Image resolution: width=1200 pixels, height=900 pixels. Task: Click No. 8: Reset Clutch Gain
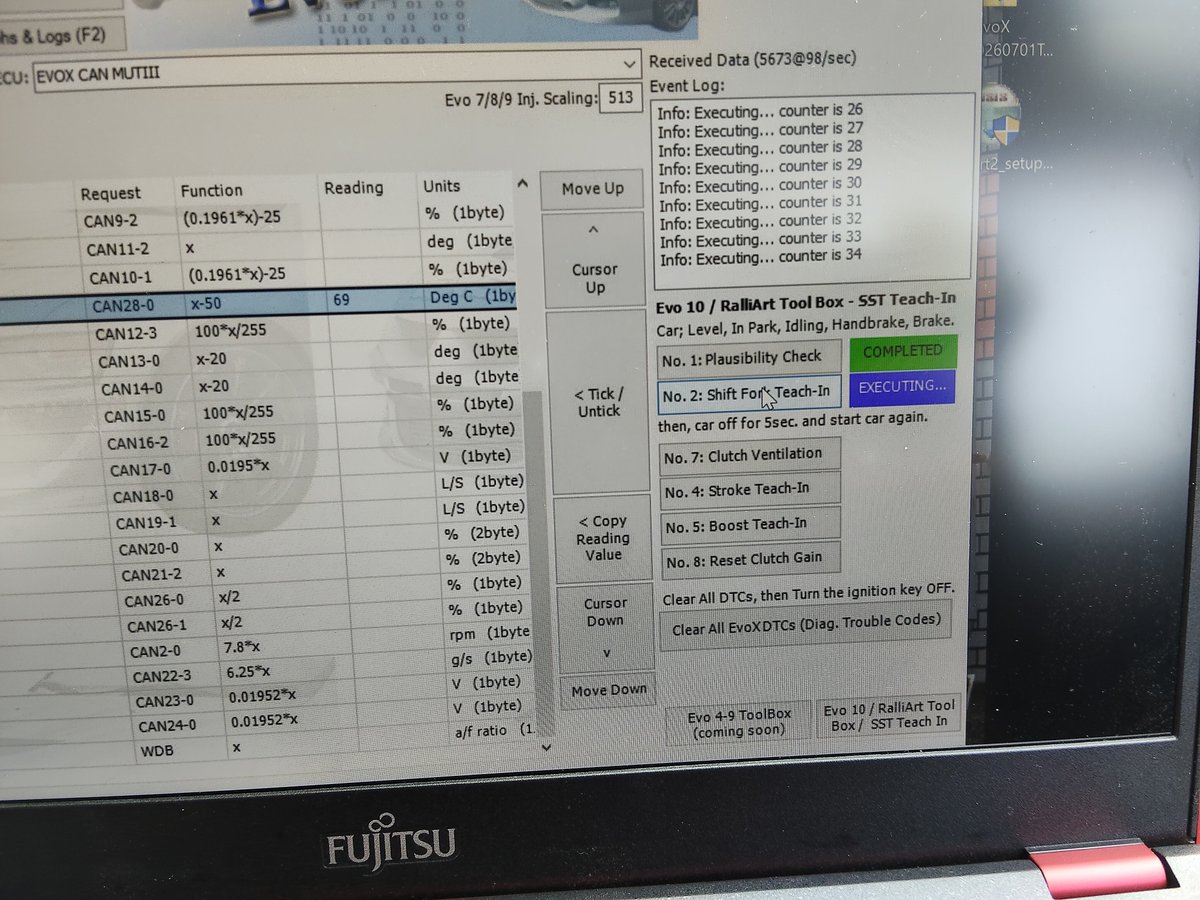[750, 558]
